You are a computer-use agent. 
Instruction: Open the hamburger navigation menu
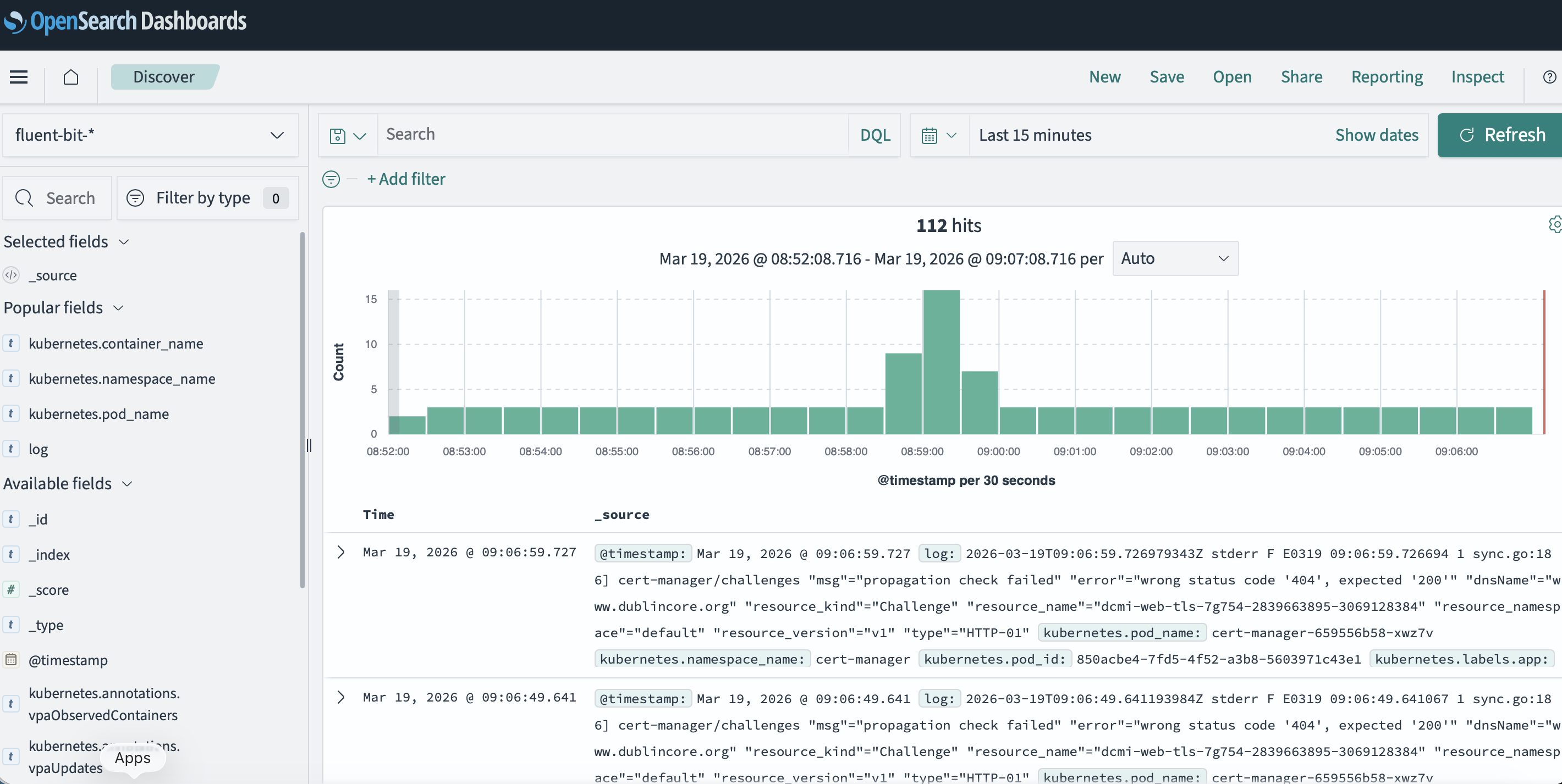(x=19, y=77)
